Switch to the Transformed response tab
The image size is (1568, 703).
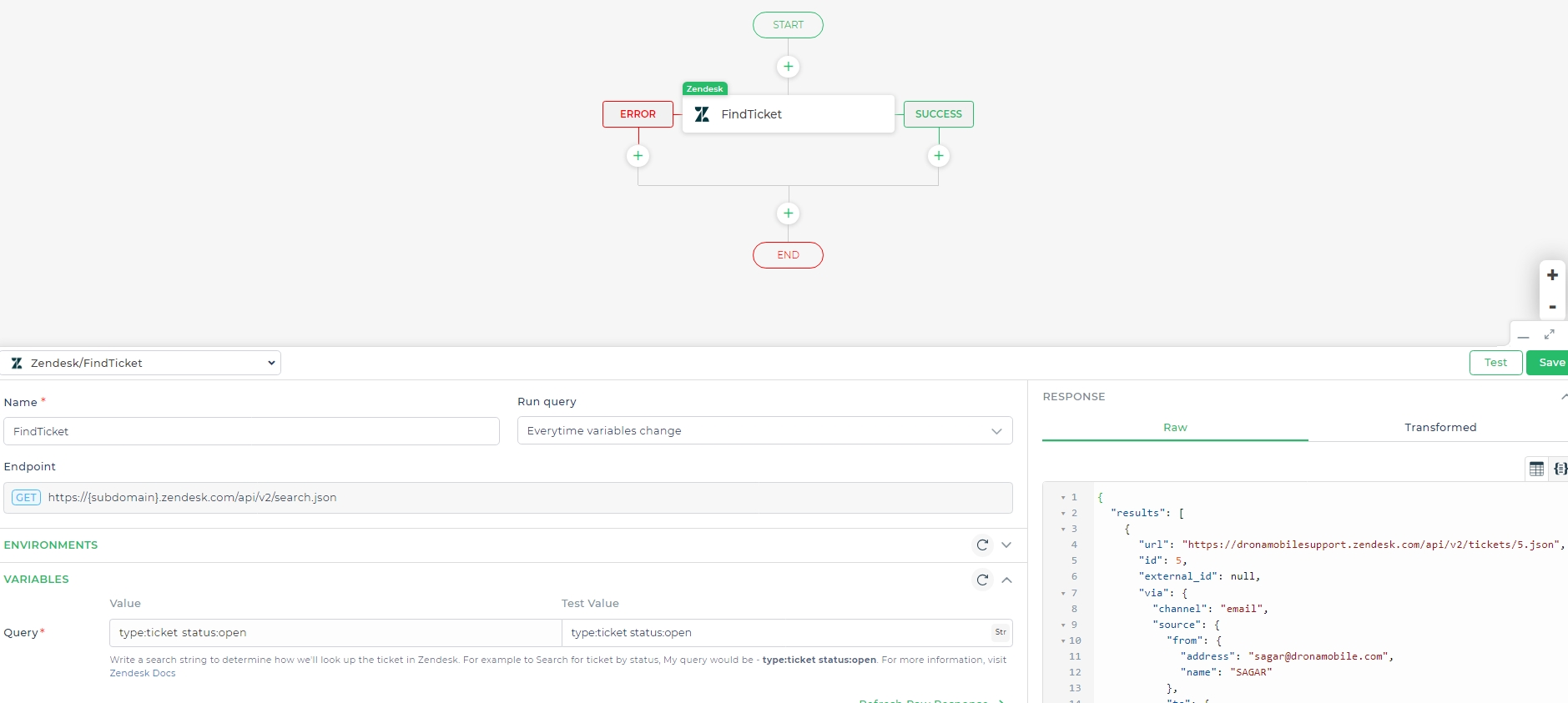tap(1439, 427)
